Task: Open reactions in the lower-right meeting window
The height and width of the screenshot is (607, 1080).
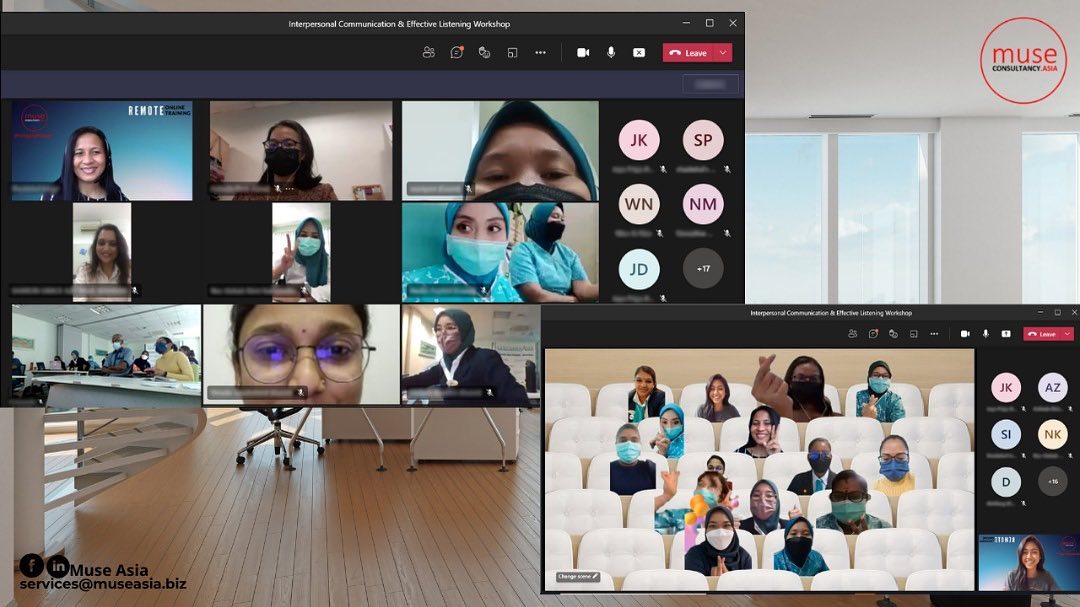Action: coord(893,333)
